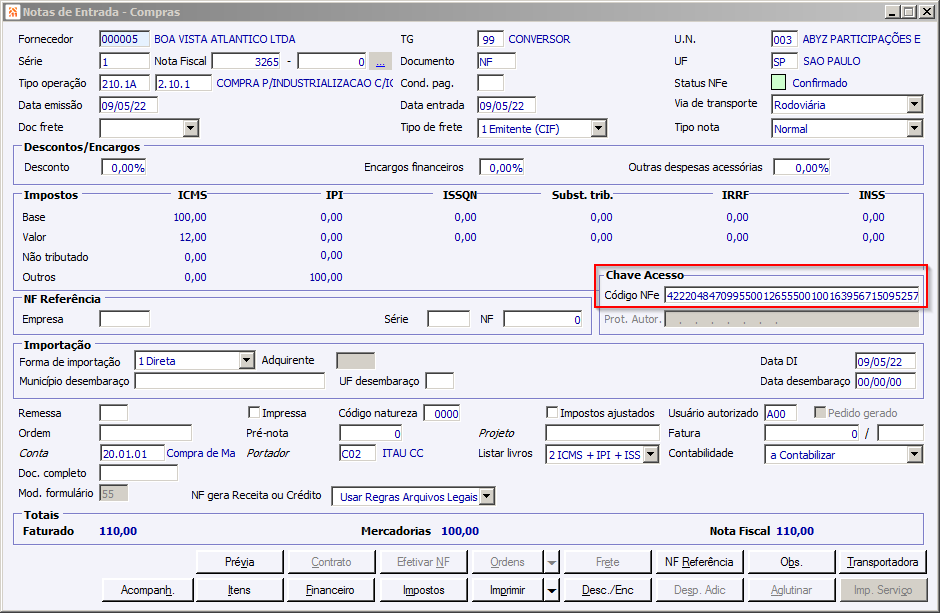940x613 pixels.
Task: Open the arrow menu next to Imprimir
Action: click(x=552, y=590)
